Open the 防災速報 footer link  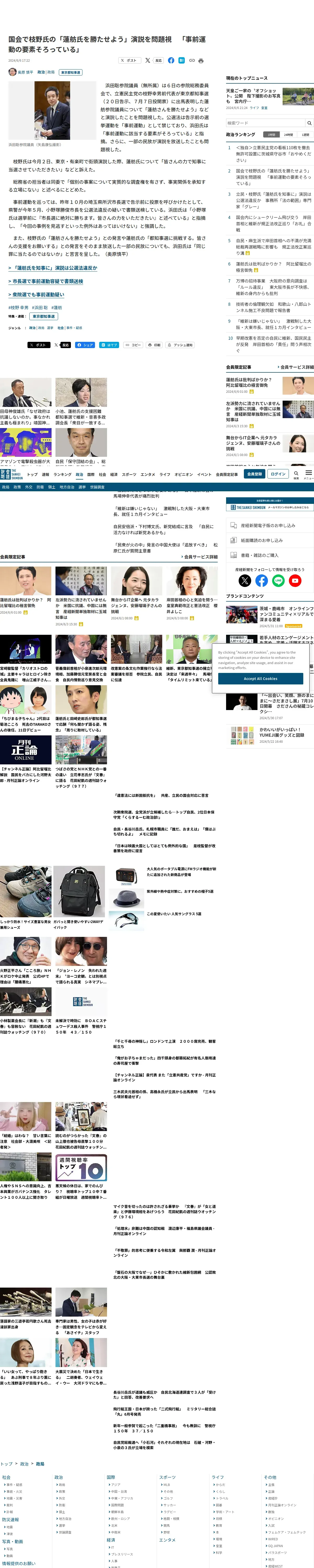point(10,1519)
